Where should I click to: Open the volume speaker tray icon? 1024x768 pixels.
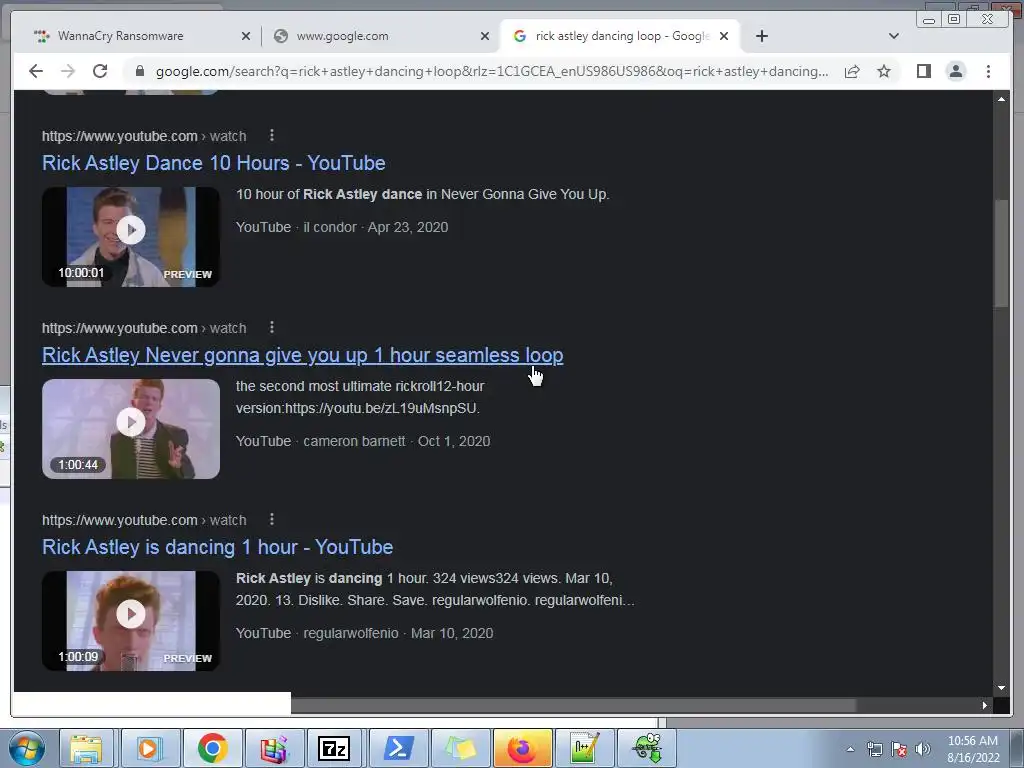(x=922, y=749)
